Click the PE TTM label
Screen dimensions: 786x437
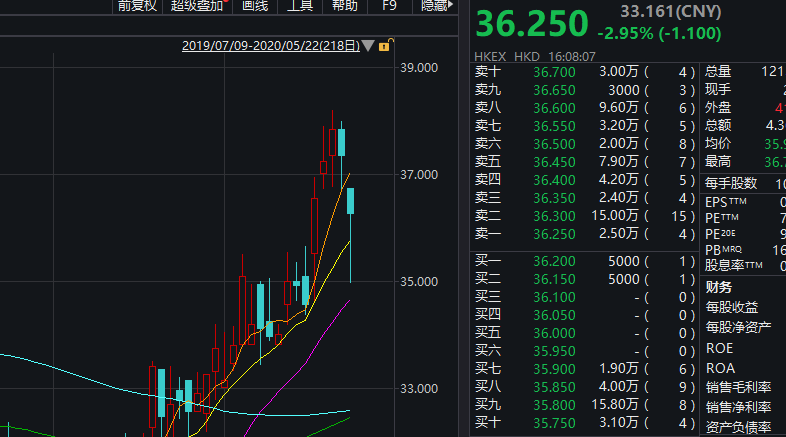[x=721, y=218]
